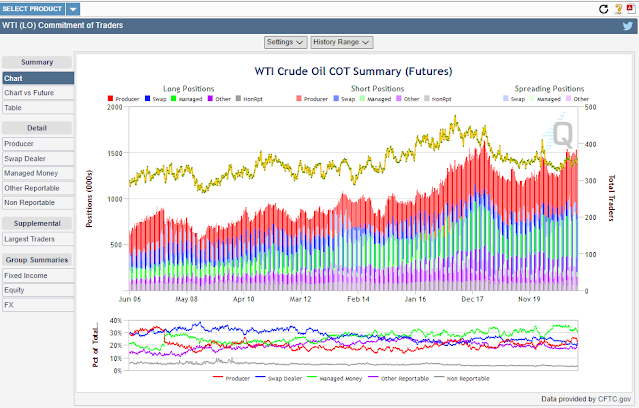Image resolution: width=639 pixels, height=408 pixels.
Task: Click the Jun 06 x-axis date label
Action: [130, 299]
